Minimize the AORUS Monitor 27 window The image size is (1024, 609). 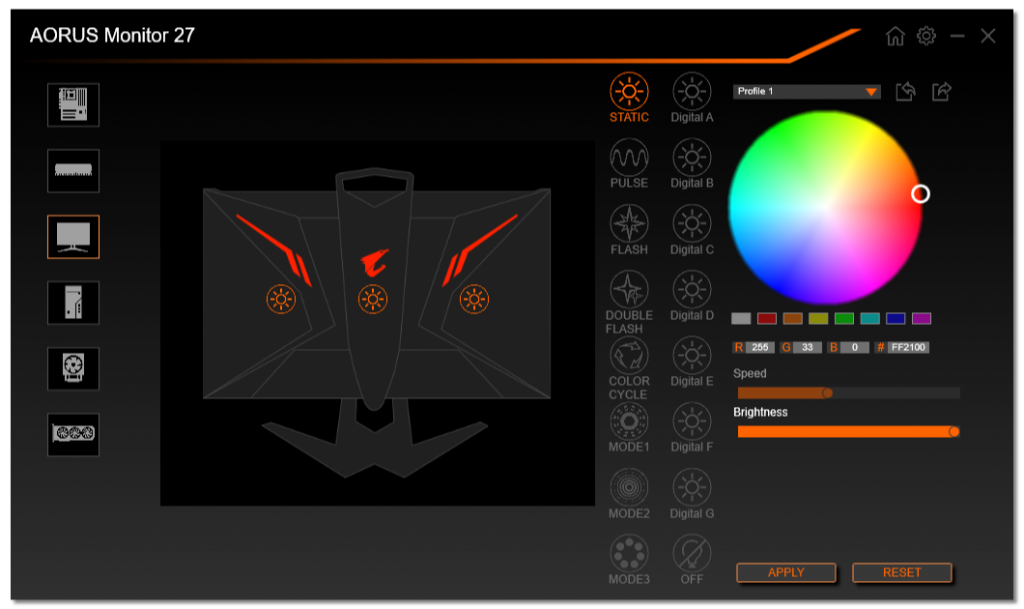click(x=957, y=36)
